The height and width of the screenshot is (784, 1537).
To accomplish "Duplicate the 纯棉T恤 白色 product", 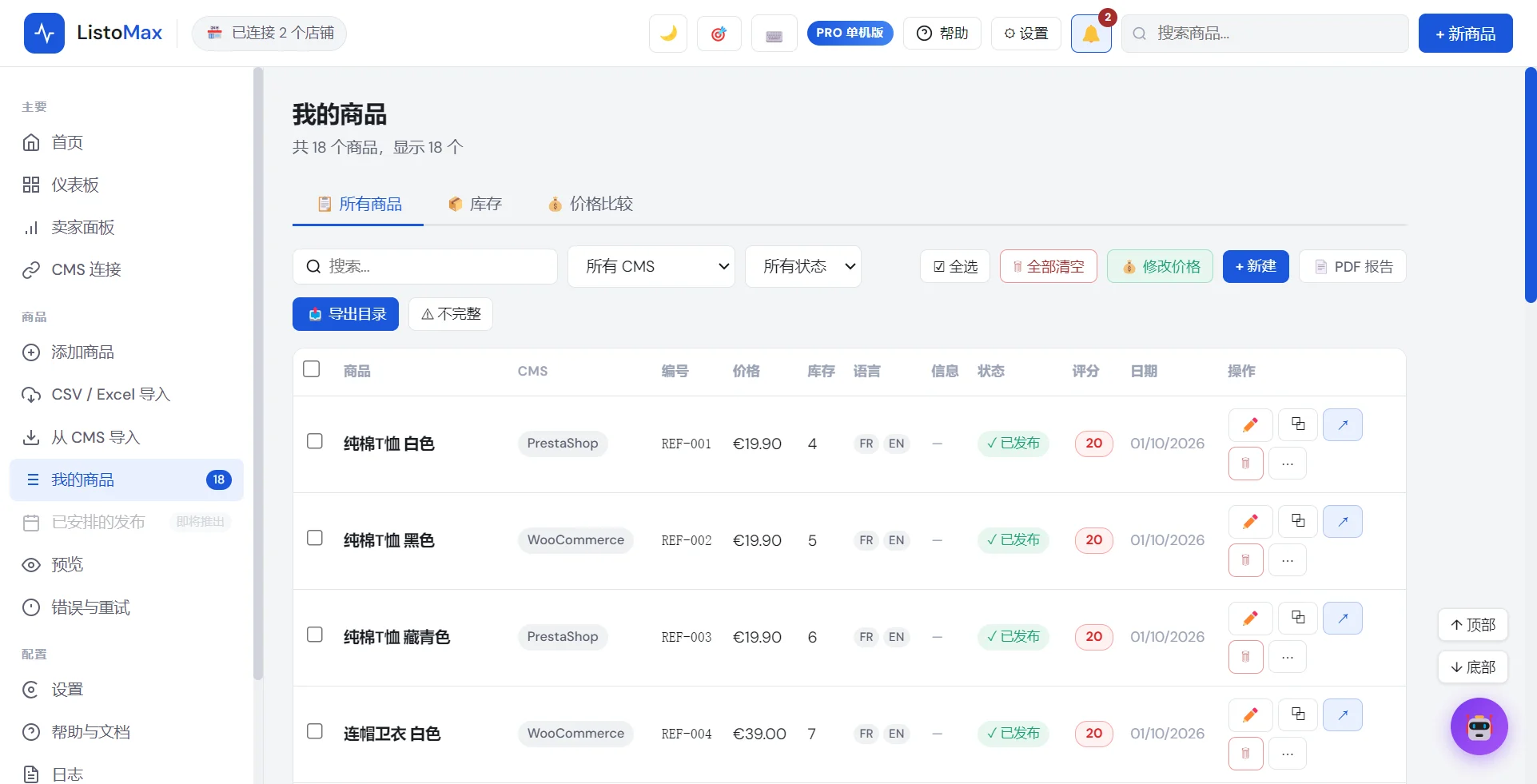I will pyautogui.click(x=1298, y=424).
